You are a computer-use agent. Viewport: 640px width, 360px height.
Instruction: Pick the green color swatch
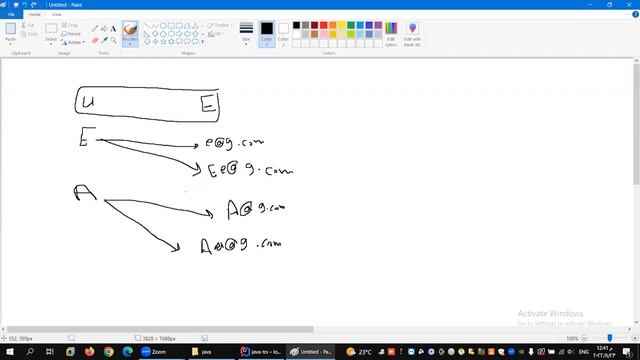click(351, 25)
